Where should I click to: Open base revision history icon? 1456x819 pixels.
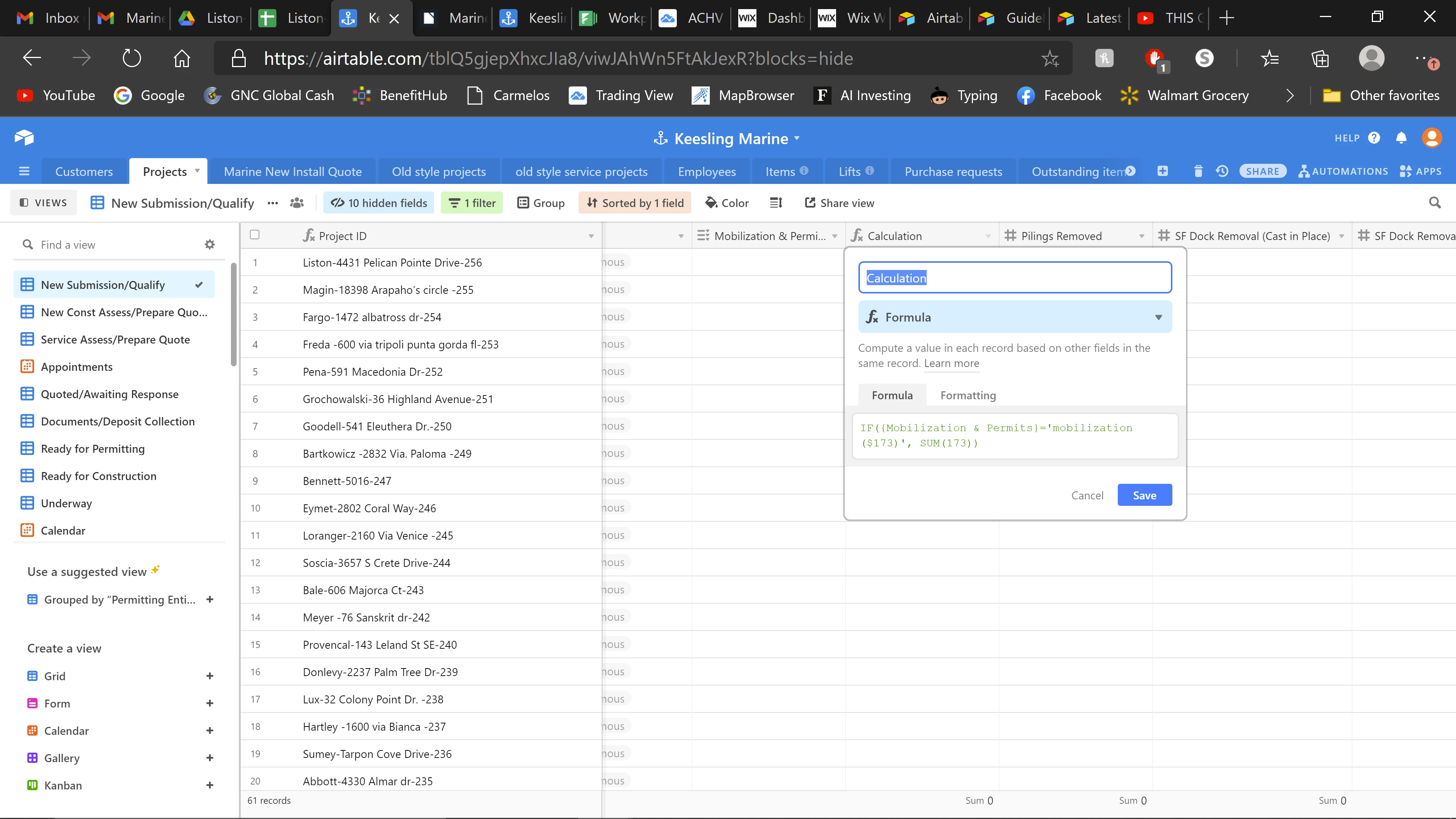tap(1222, 171)
